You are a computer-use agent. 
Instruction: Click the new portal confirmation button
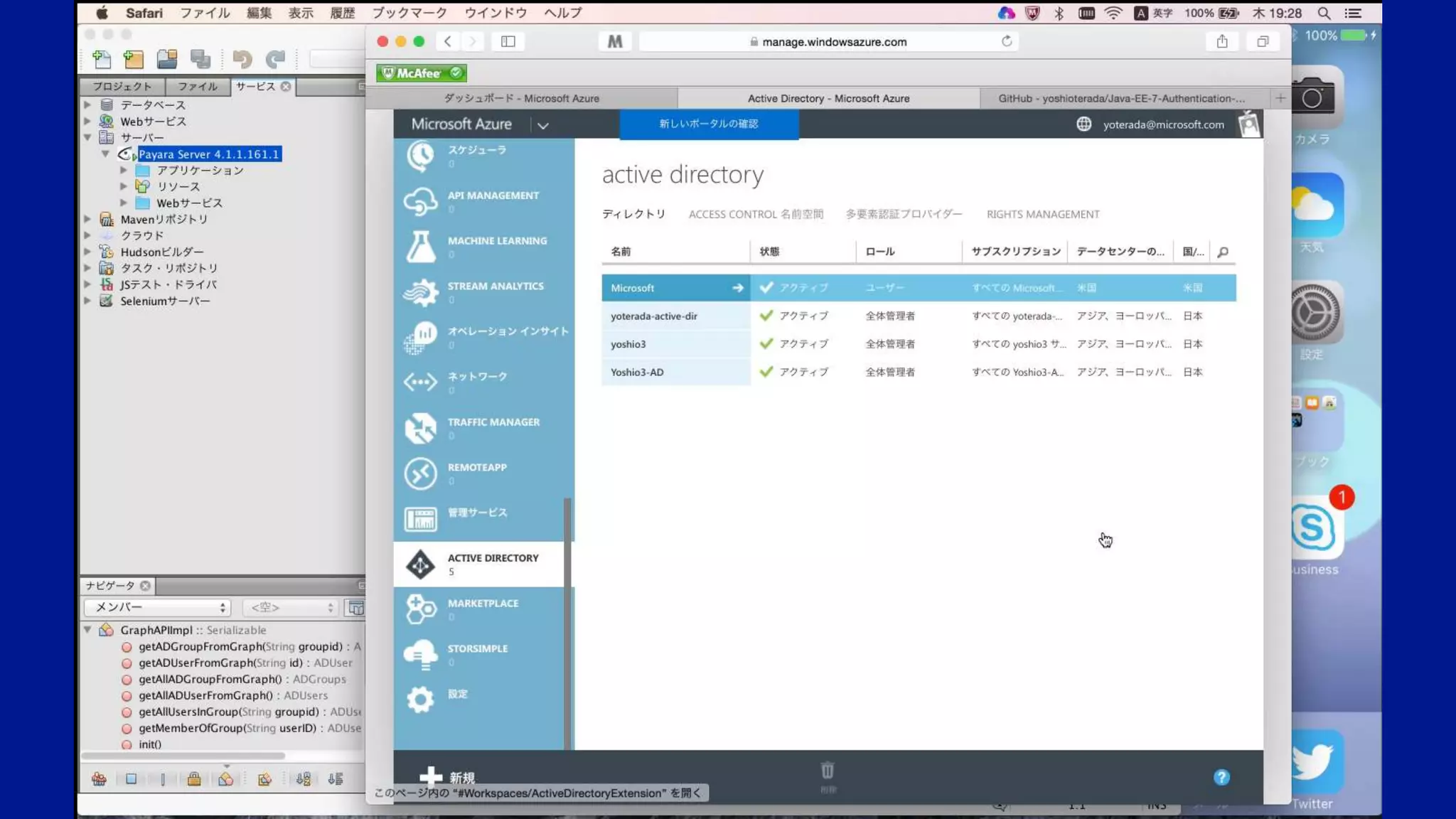(709, 124)
